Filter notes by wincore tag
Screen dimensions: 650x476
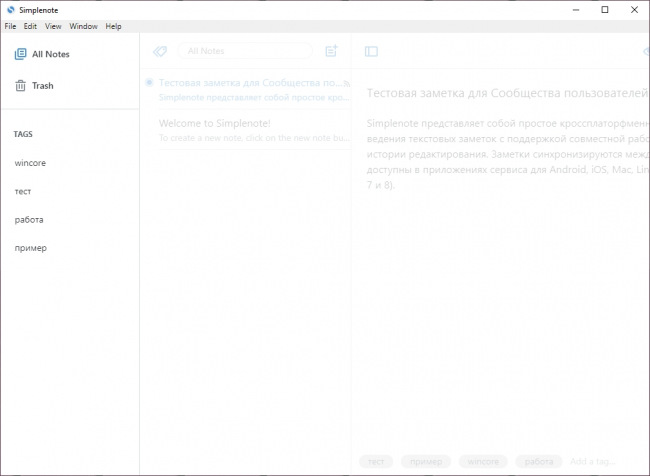click(30, 163)
